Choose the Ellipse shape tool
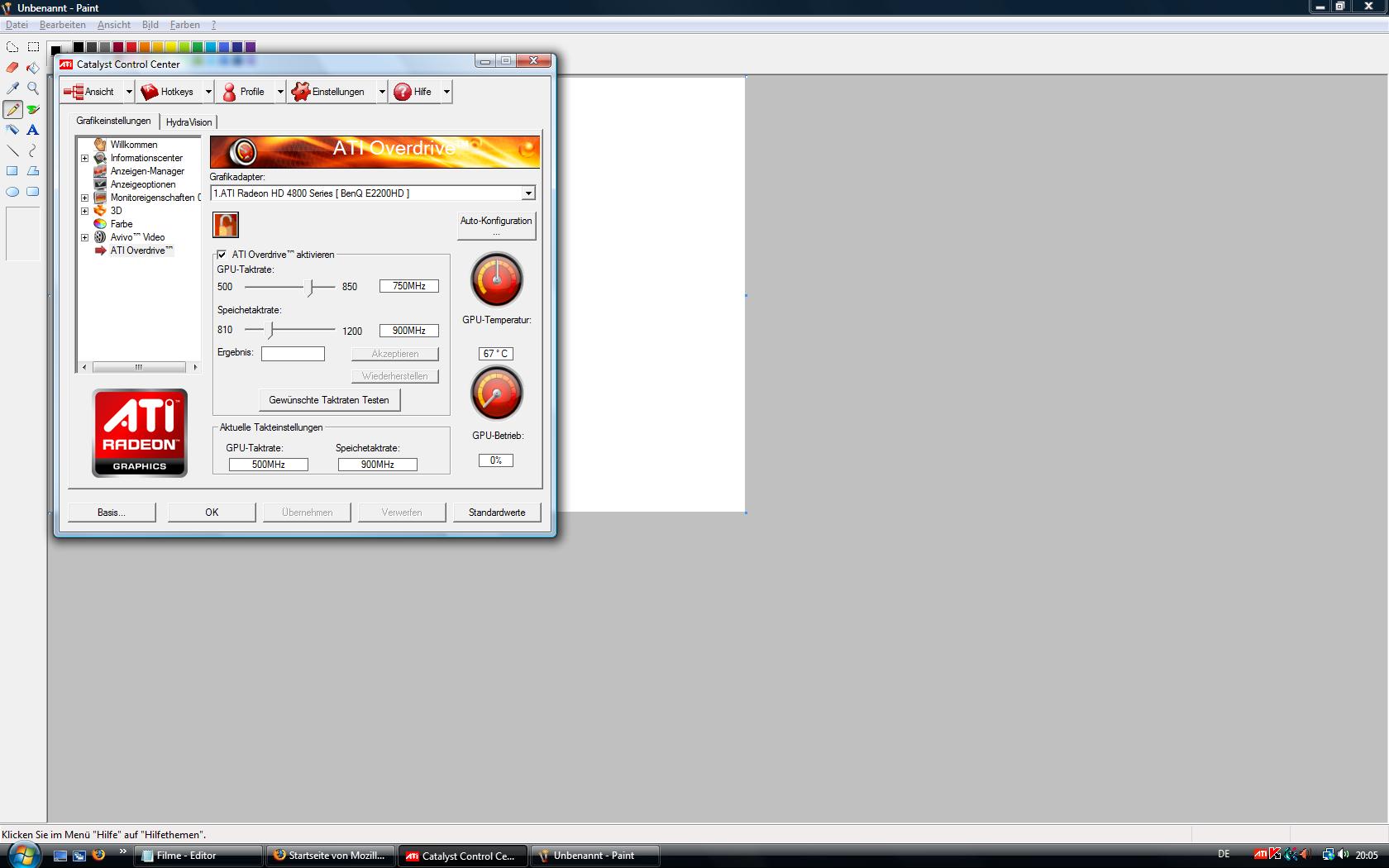This screenshot has height=868, width=1389. (x=12, y=192)
